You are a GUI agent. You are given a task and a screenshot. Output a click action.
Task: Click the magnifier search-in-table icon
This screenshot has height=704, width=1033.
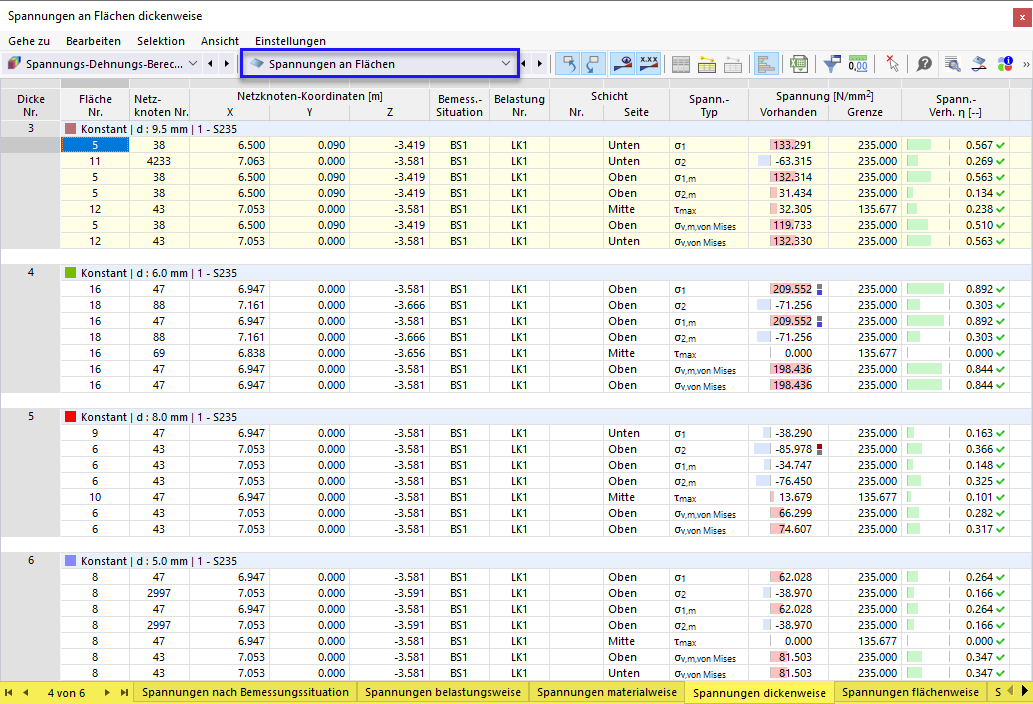952,64
